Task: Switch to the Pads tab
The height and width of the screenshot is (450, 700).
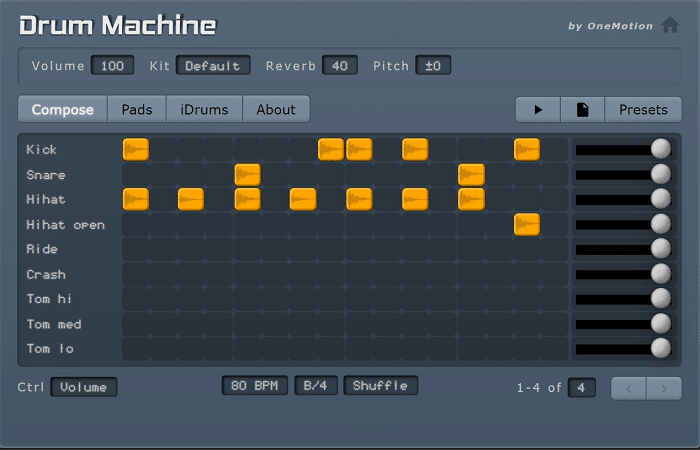Action: [x=137, y=109]
